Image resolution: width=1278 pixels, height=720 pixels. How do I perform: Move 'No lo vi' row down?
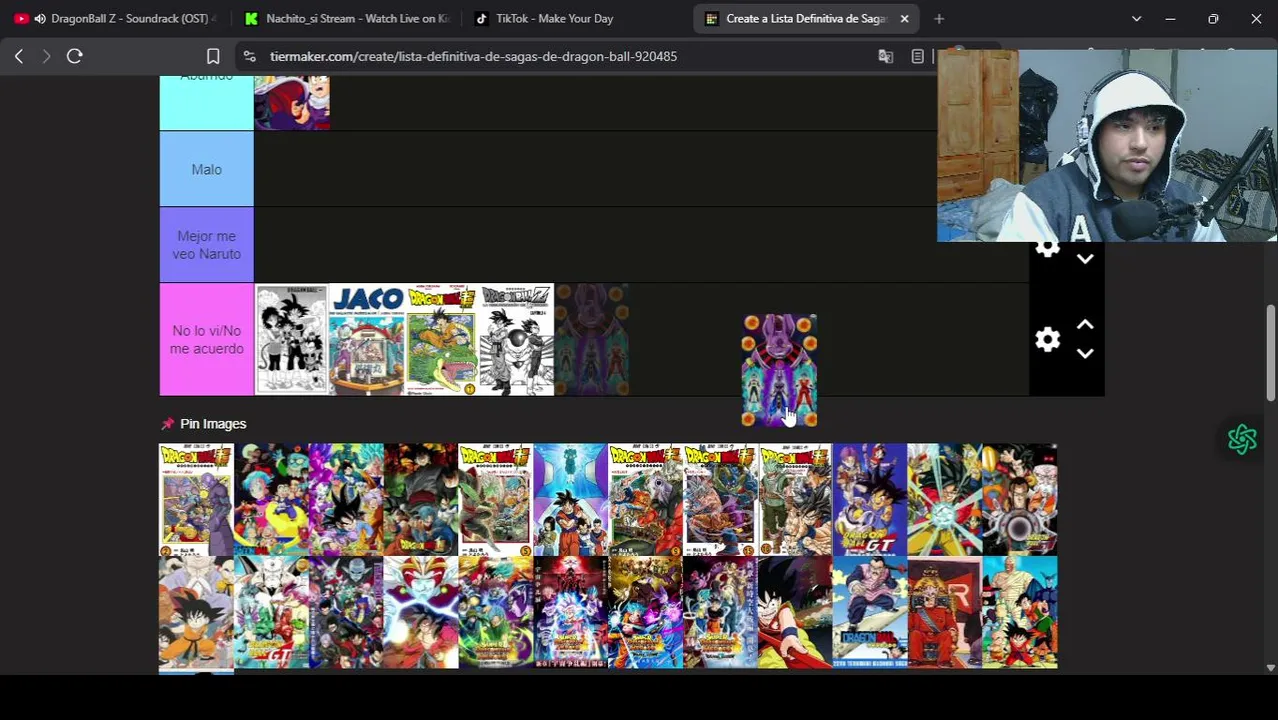click(1085, 353)
